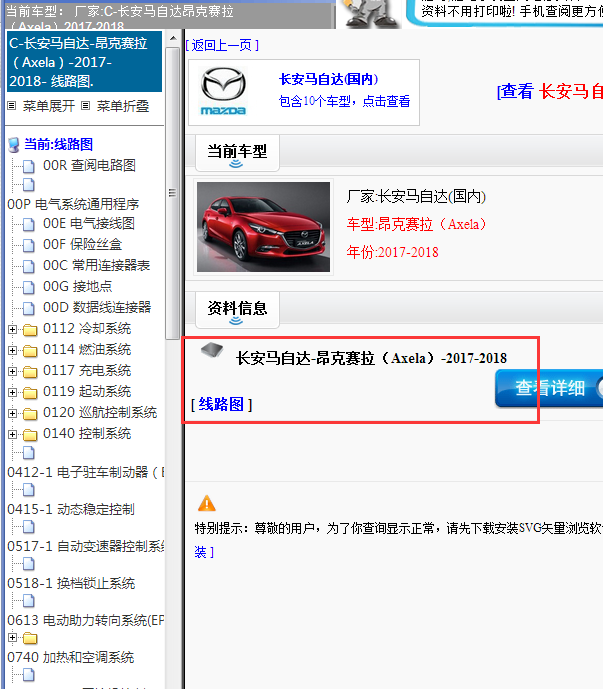Open the 长安马自达(国内) manufacturer link

(x=328, y=80)
